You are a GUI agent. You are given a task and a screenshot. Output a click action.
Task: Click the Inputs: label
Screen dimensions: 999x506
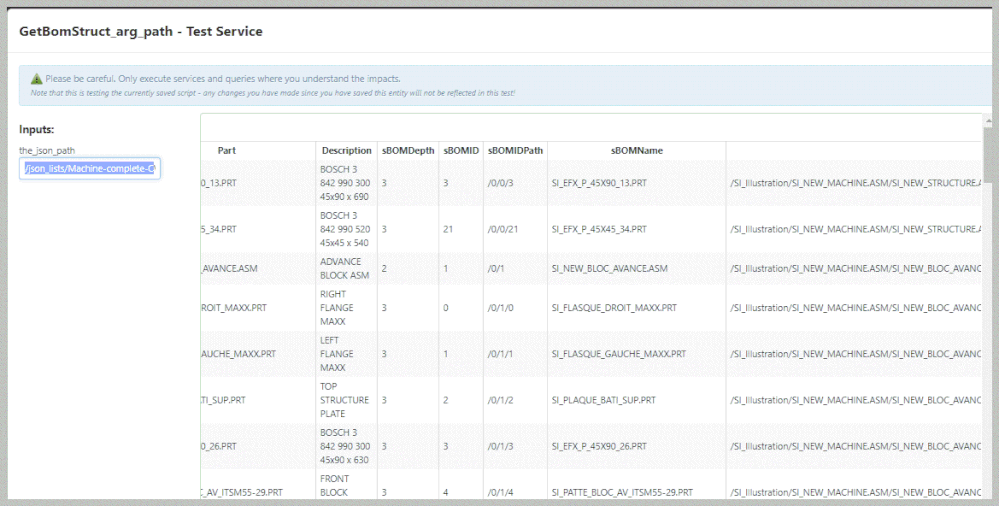(x=37, y=129)
